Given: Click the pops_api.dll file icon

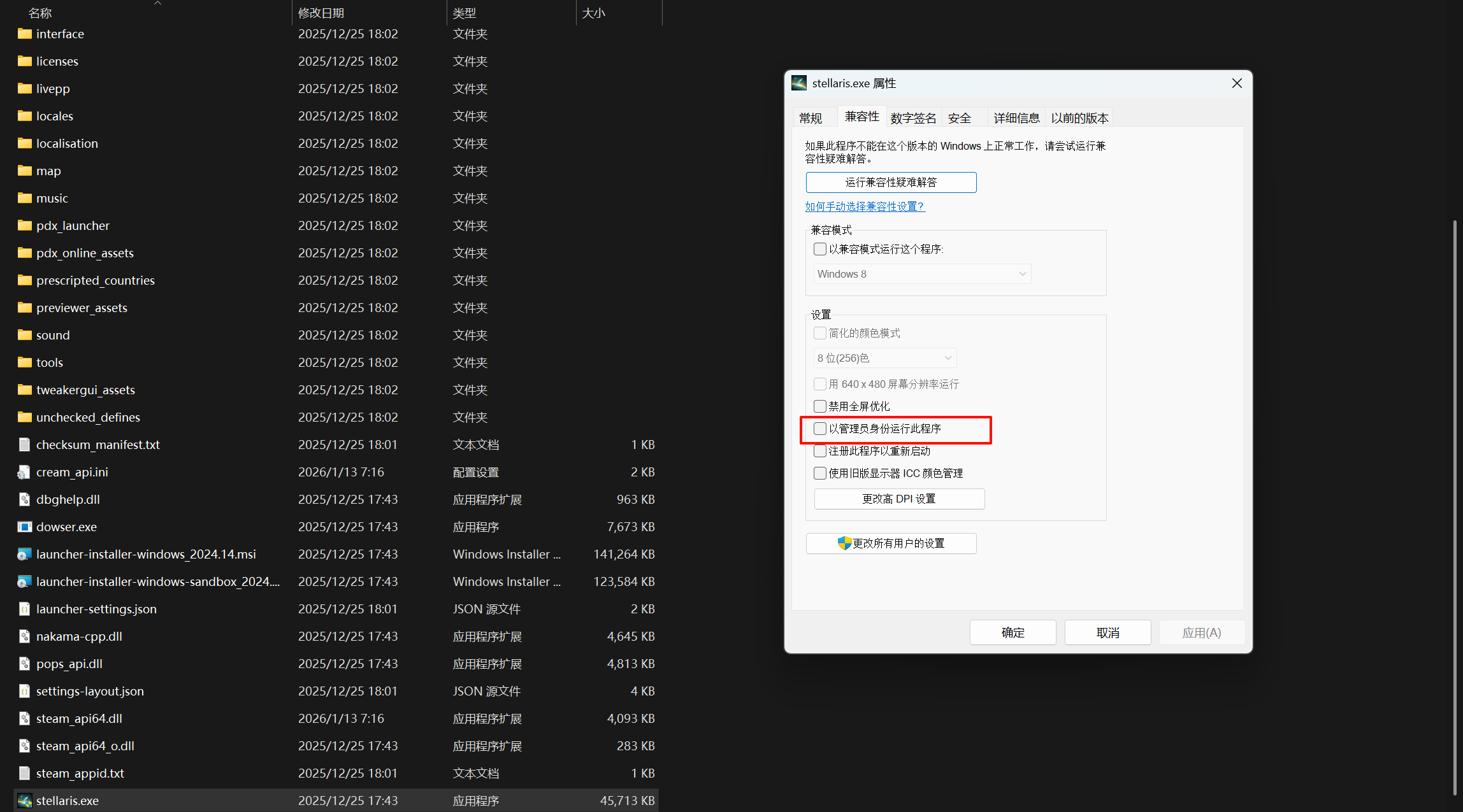Looking at the screenshot, I should click(x=24, y=664).
